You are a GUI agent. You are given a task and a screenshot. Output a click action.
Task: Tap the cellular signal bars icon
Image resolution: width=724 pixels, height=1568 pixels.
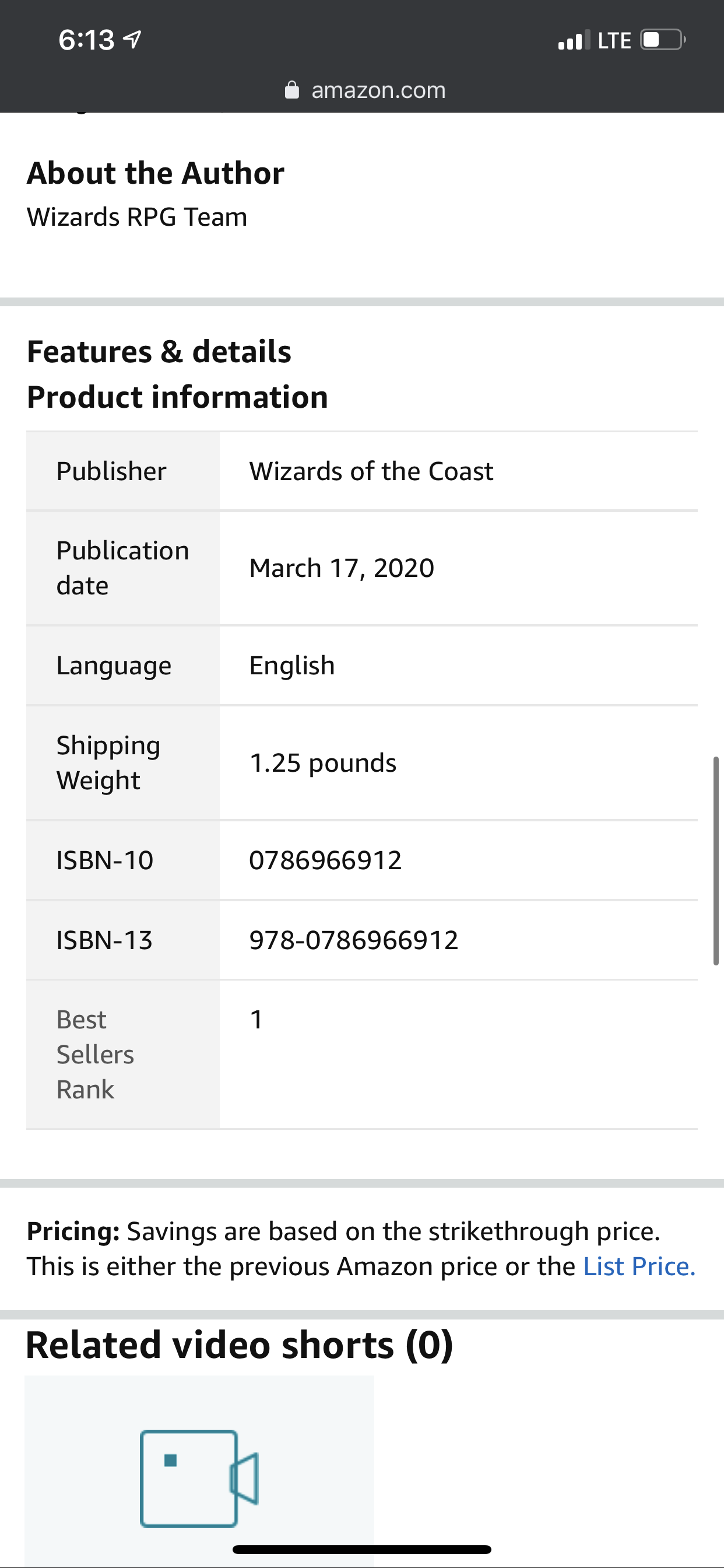point(573,40)
